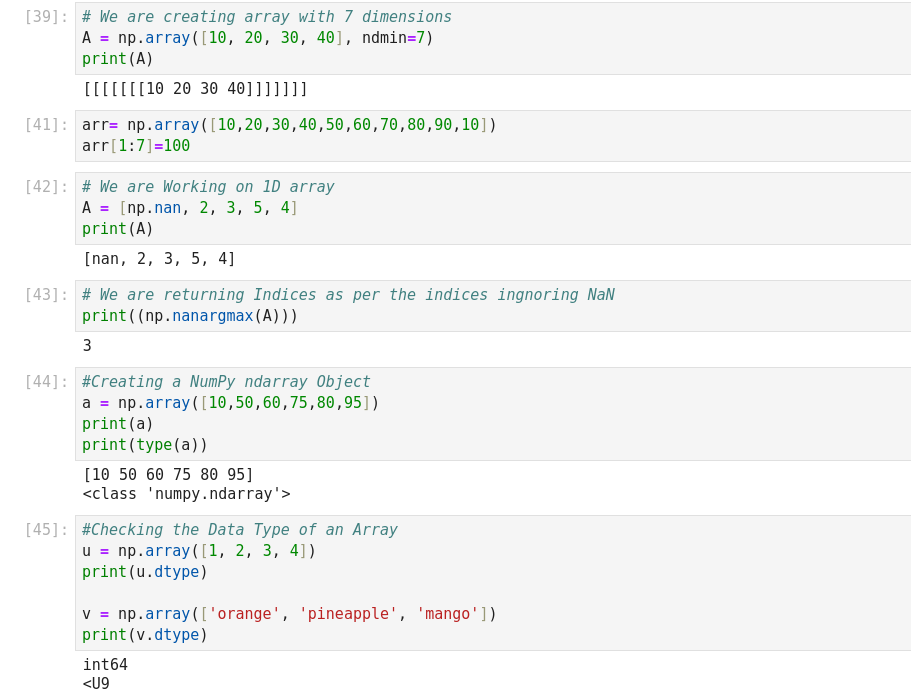The image size is (911, 700).
Task: Click the output showing [[[[[[[10 20 30 40]]]]]]]
Action: click(x=195, y=89)
